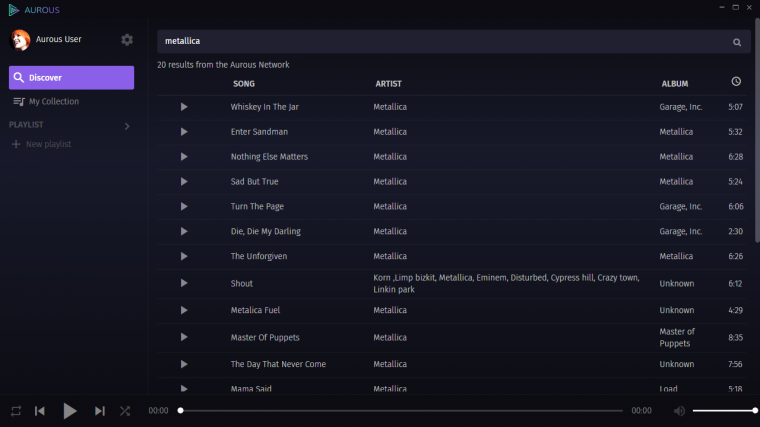The width and height of the screenshot is (760, 427).
Task: Click the results list vertical scrollbar
Action: coord(757,131)
